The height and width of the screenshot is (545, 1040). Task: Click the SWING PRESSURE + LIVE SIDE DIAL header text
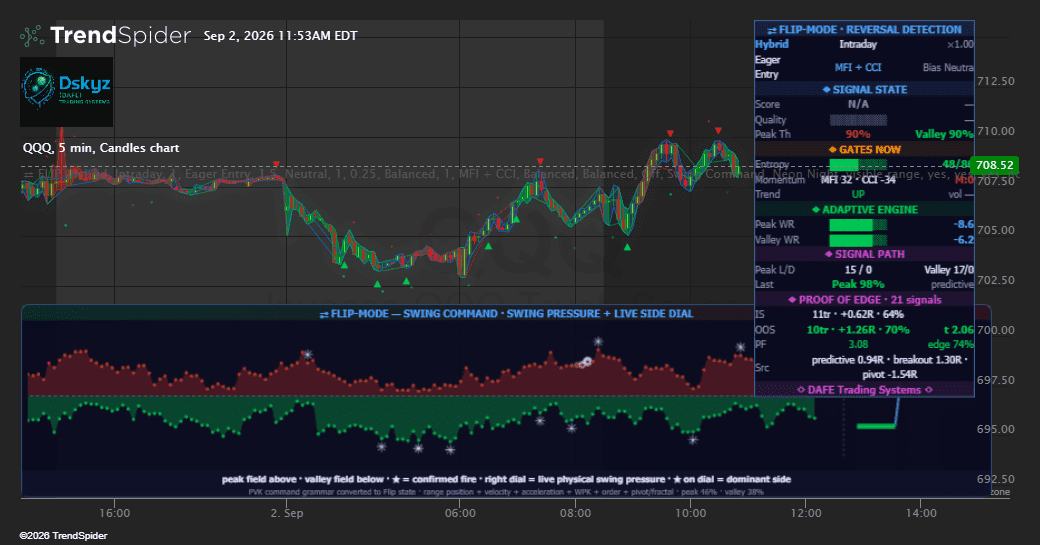click(600, 314)
